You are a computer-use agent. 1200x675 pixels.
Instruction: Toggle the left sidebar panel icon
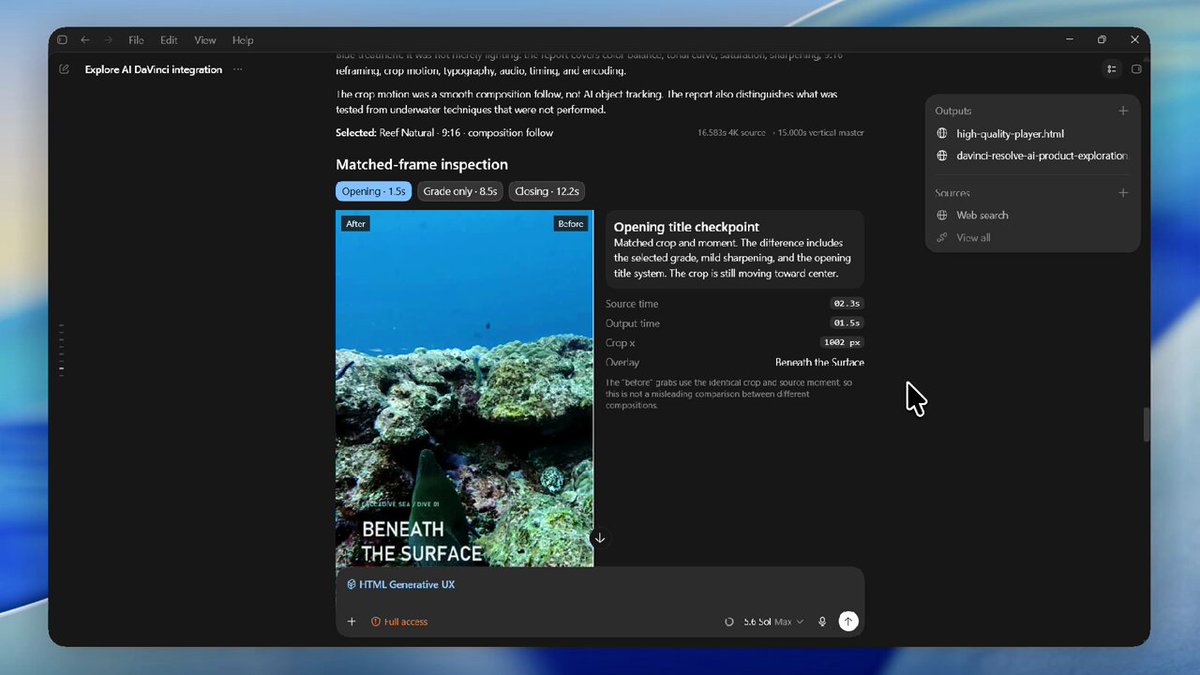(x=62, y=40)
